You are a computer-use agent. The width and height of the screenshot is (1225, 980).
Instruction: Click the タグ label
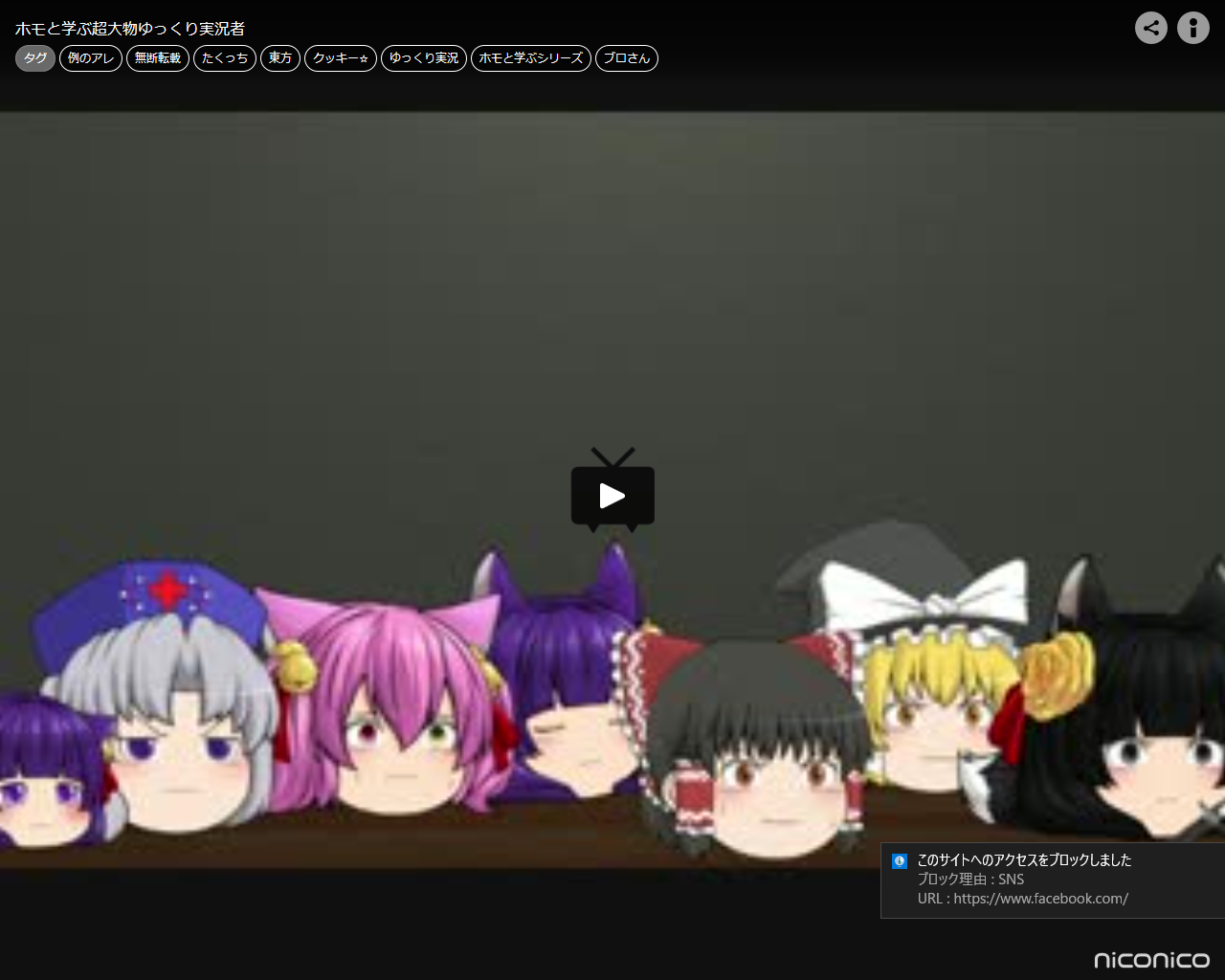click(35, 58)
